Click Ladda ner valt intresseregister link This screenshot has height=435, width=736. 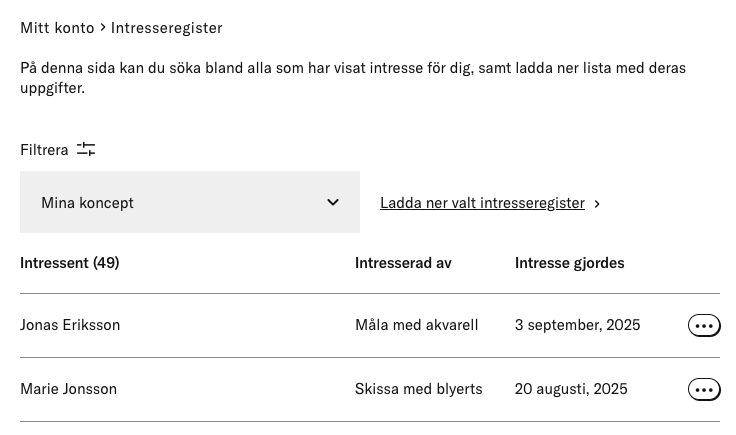pyautogui.click(x=482, y=203)
